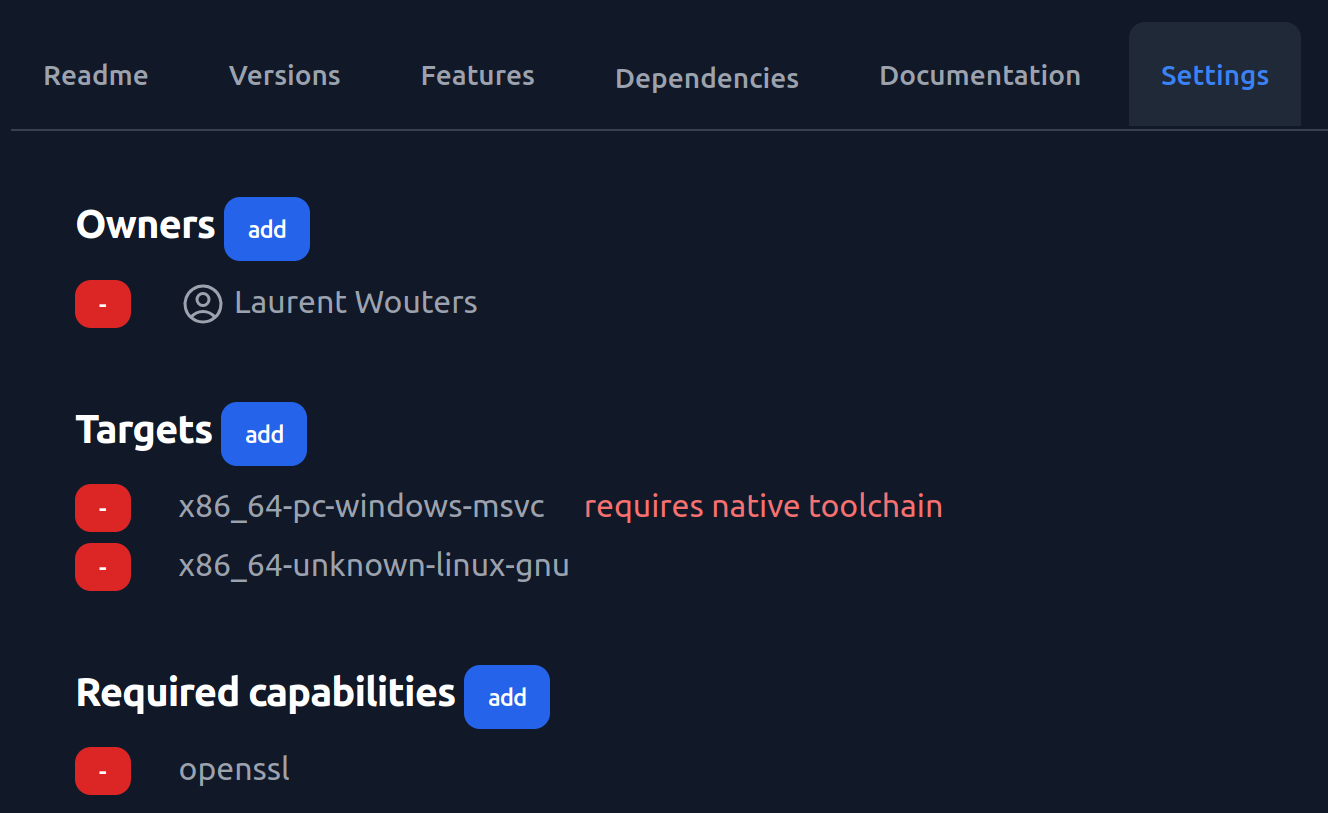The height and width of the screenshot is (813, 1328).
Task: Click add button next to Owners
Action: [267, 229]
